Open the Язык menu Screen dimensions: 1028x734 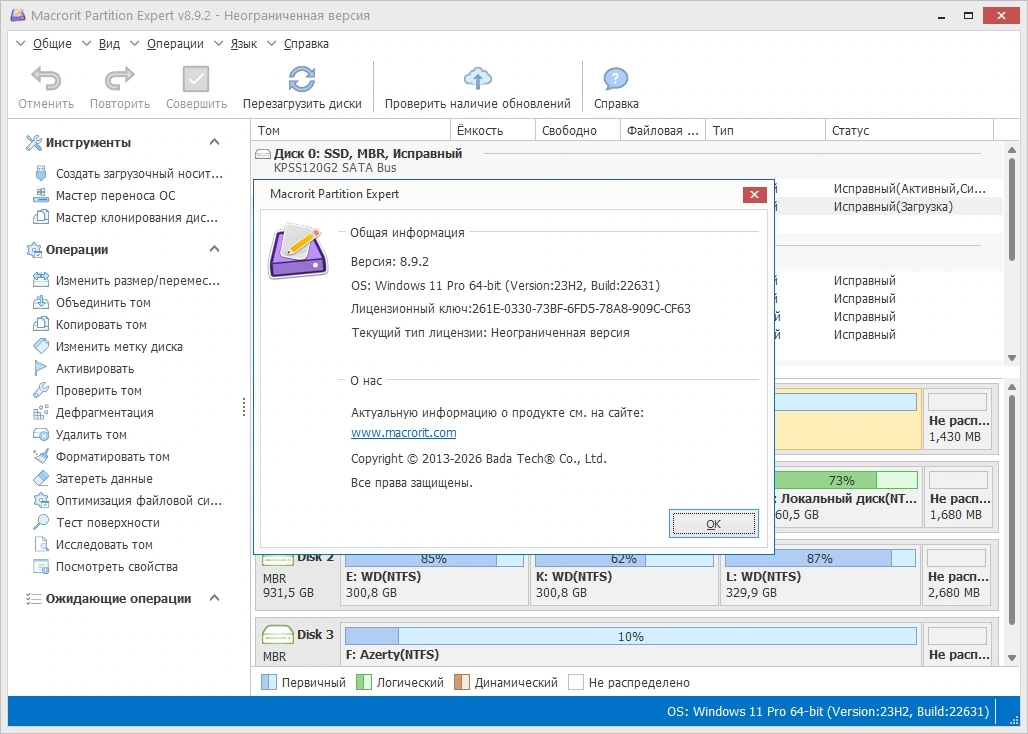243,44
